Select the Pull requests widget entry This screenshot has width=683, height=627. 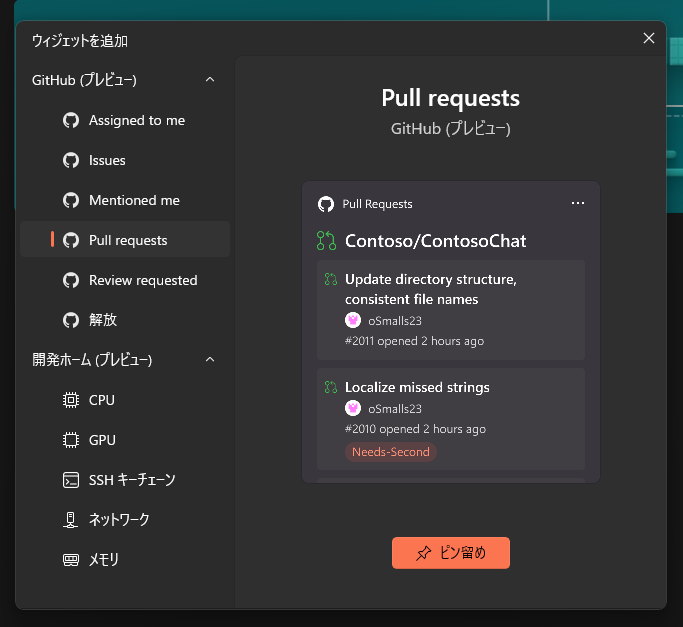click(125, 240)
